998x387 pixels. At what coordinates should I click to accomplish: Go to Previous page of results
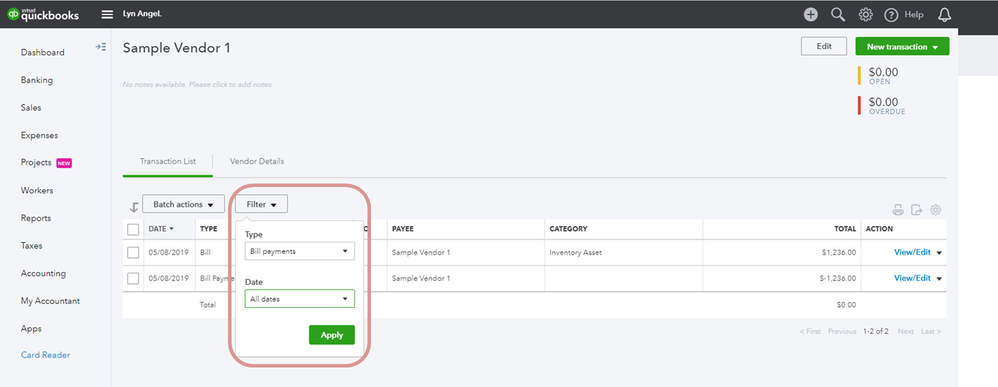[x=842, y=332]
